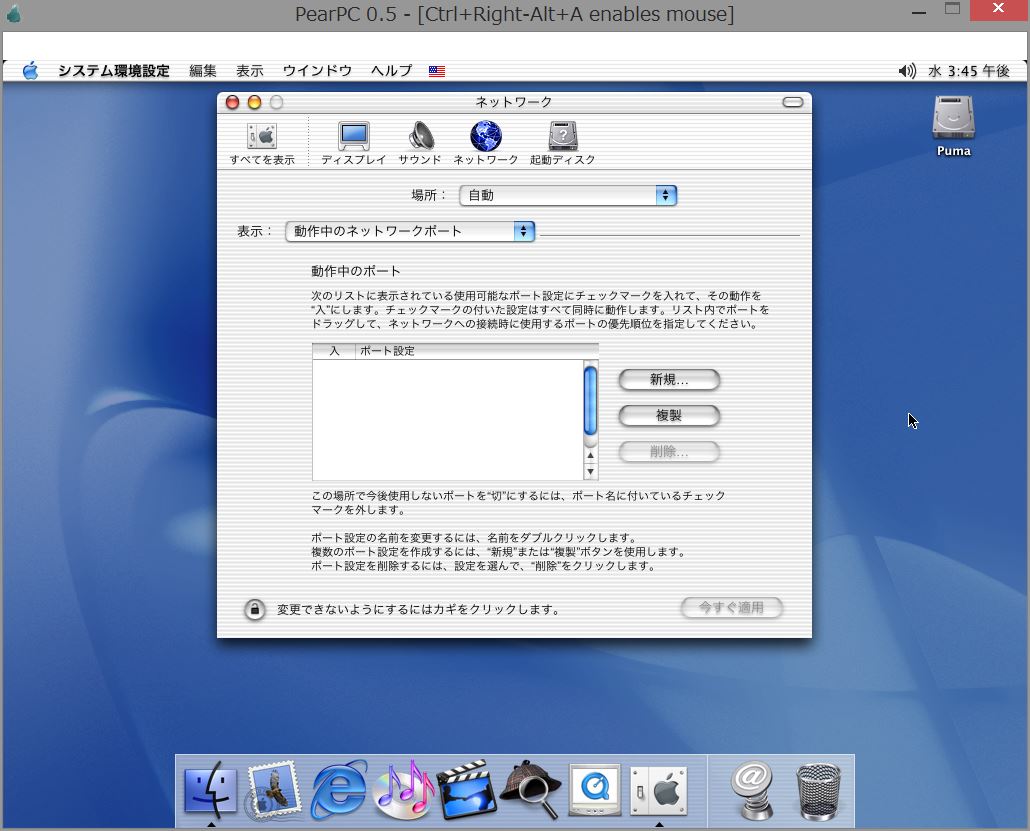Click the 複製 (Duplicate) button
The height and width of the screenshot is (831, 1030).
pyautogui.click(x=669, y=415)
